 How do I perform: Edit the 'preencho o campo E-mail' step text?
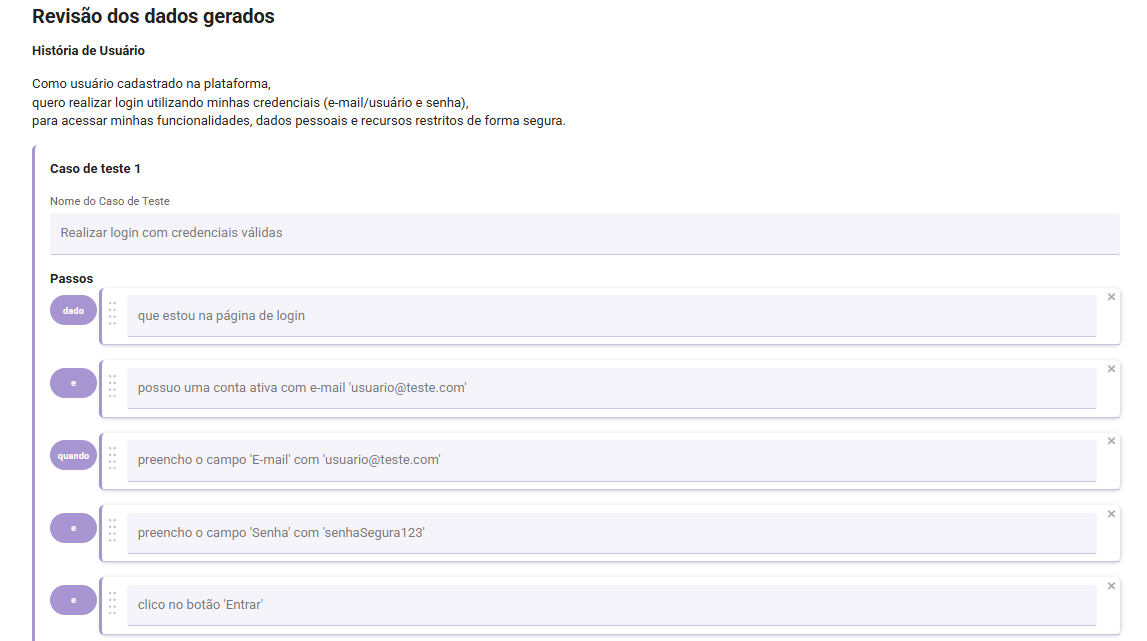click(610, 460)
